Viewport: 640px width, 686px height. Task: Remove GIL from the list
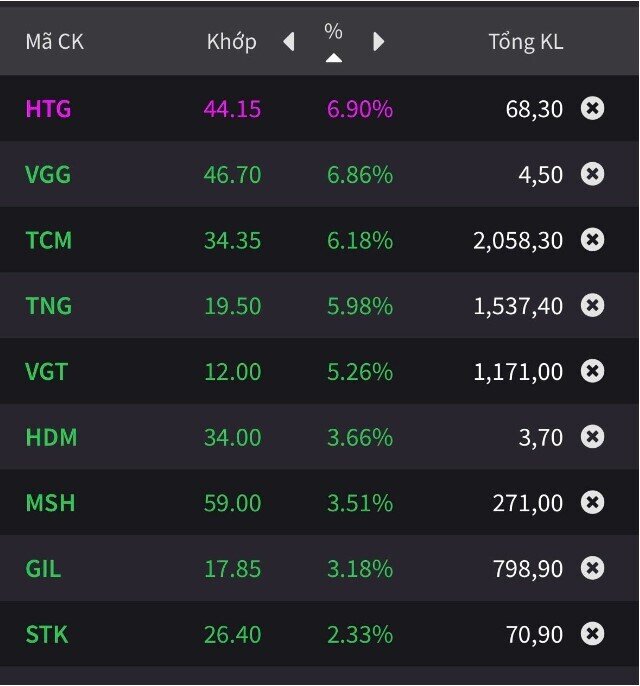pyautogui.click(x=592, y=568)
